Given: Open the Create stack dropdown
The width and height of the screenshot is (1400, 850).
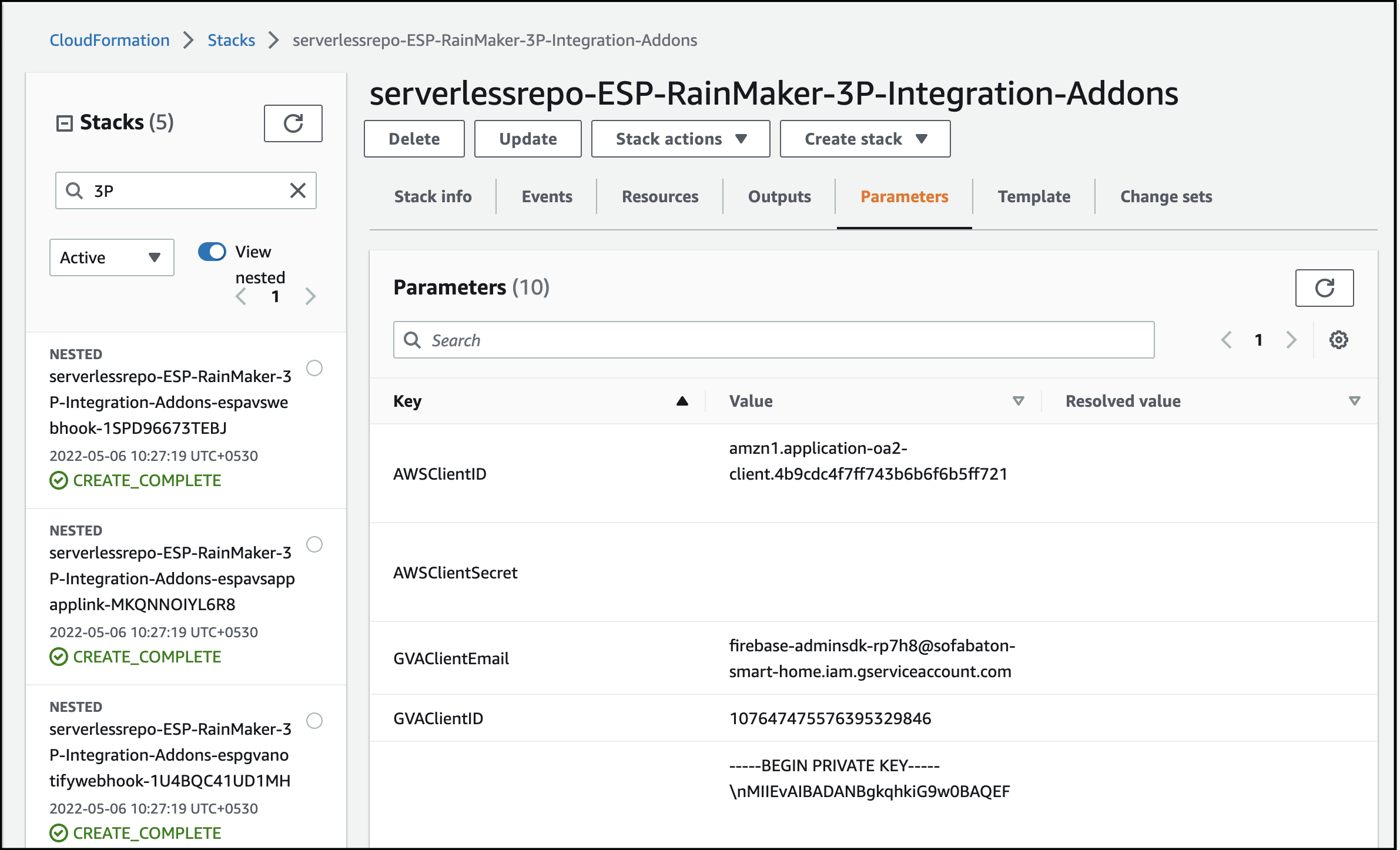Looking at the screenshot, I should coord(865,139).
